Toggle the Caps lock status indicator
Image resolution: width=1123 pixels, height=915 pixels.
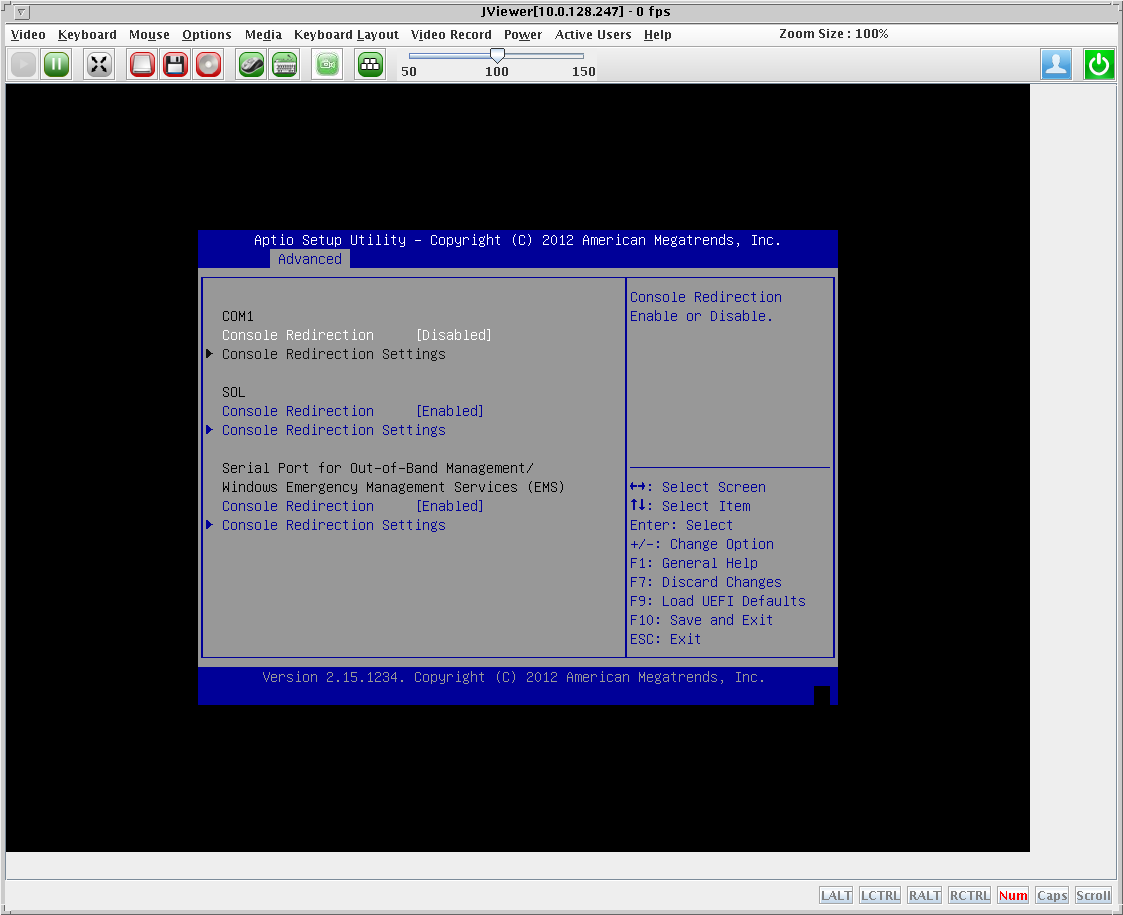coord(1051,895)
